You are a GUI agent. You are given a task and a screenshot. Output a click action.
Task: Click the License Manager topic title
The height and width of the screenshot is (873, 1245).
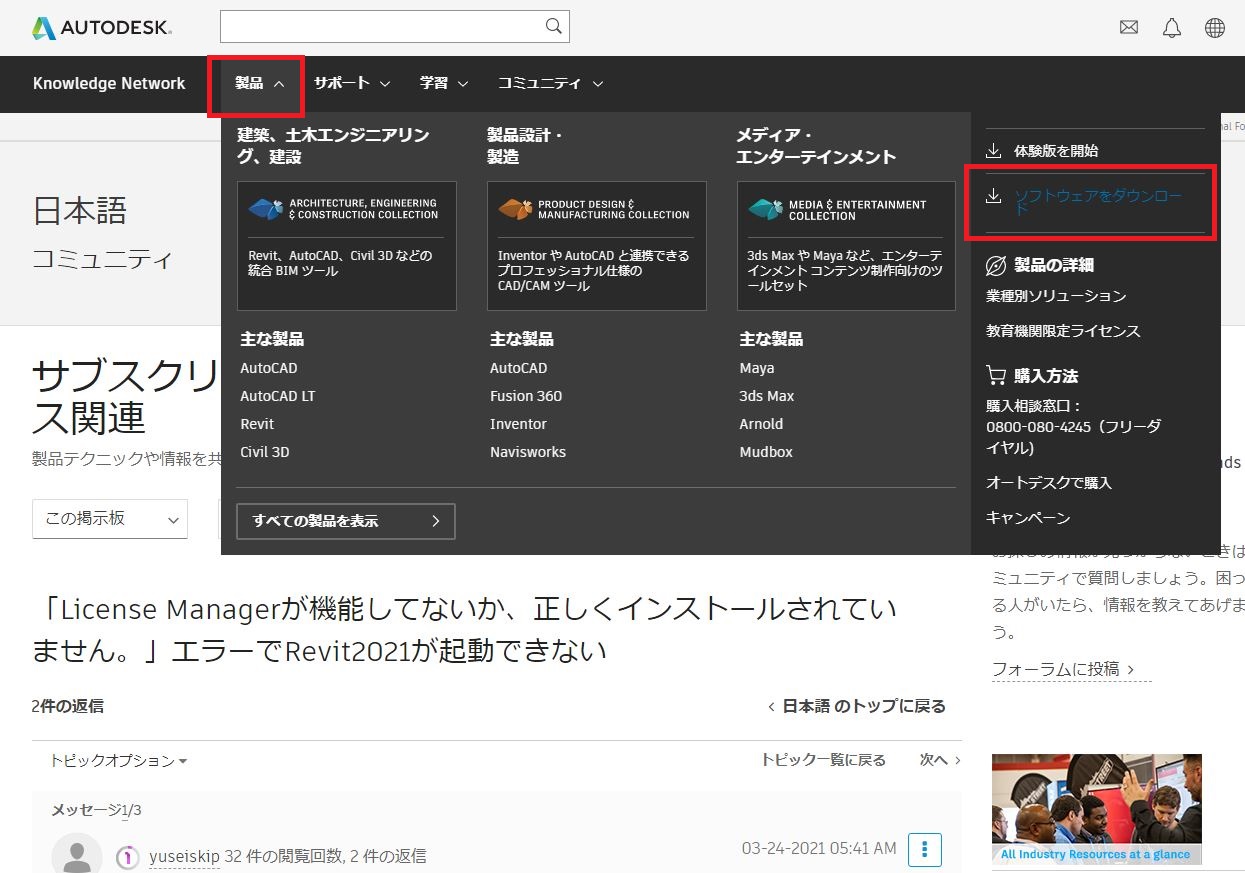464,629
